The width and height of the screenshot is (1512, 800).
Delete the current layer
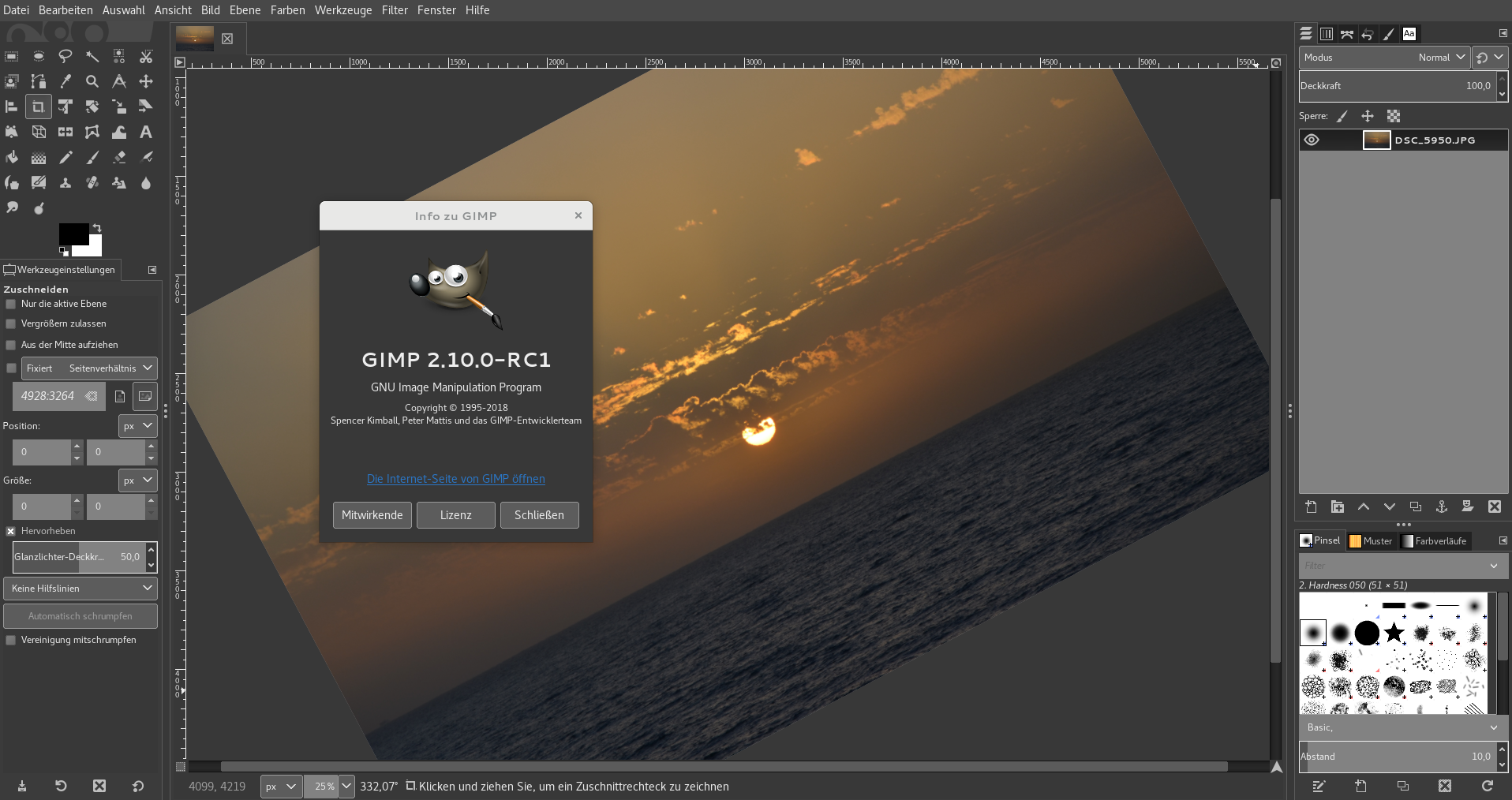point(1495,507)
